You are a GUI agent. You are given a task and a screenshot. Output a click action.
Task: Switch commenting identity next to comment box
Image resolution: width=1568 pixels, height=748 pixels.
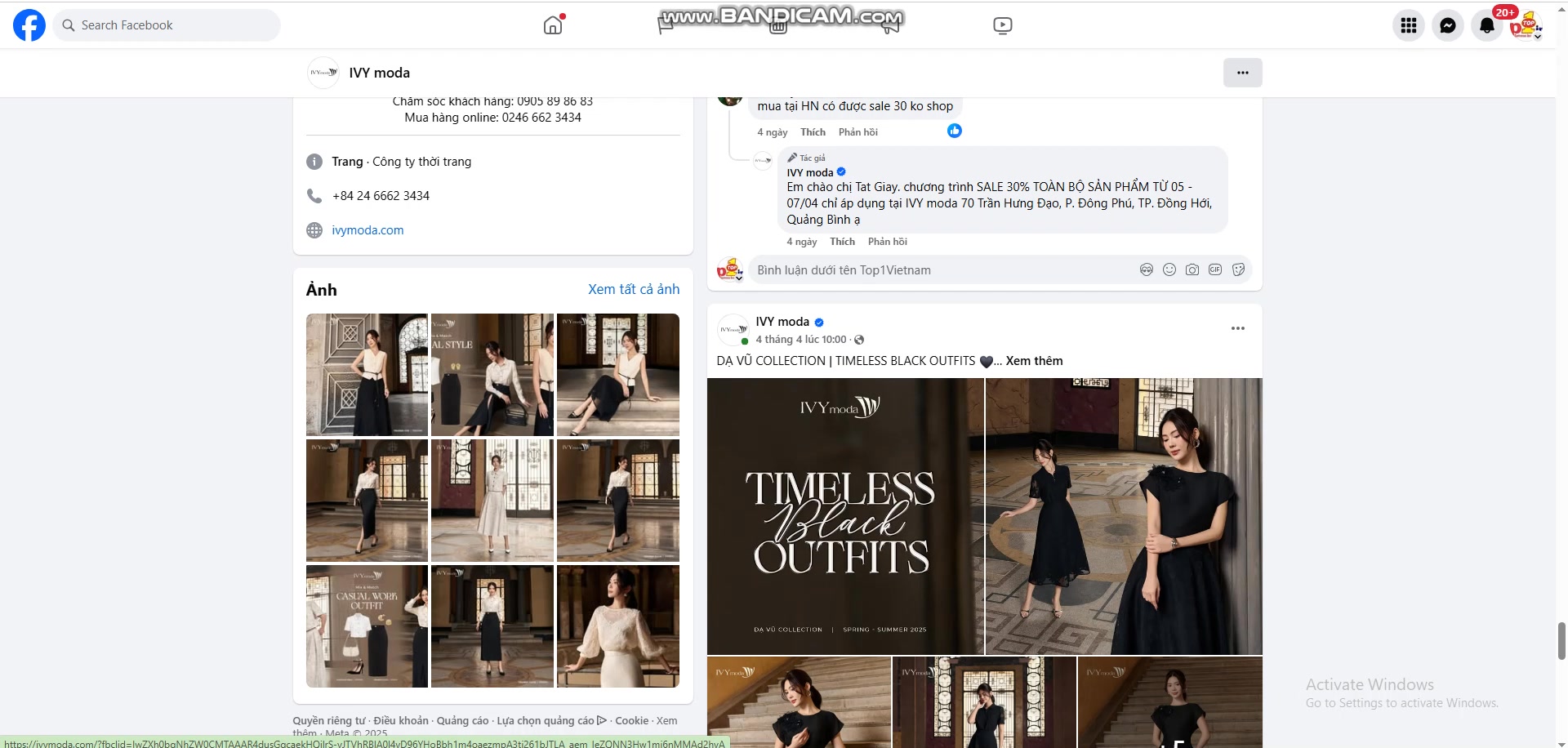[x=729, y=270]
